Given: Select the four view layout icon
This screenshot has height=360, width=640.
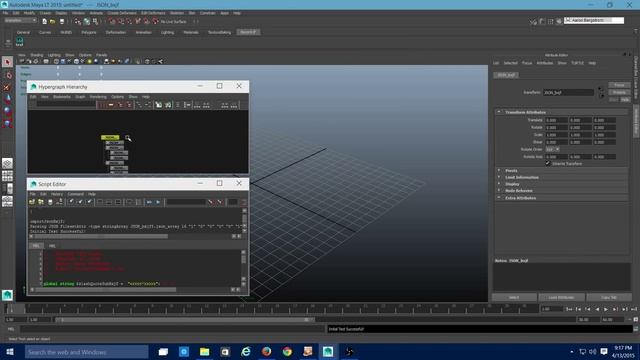Looking at the screenshot, I should (x=7, y=176).
